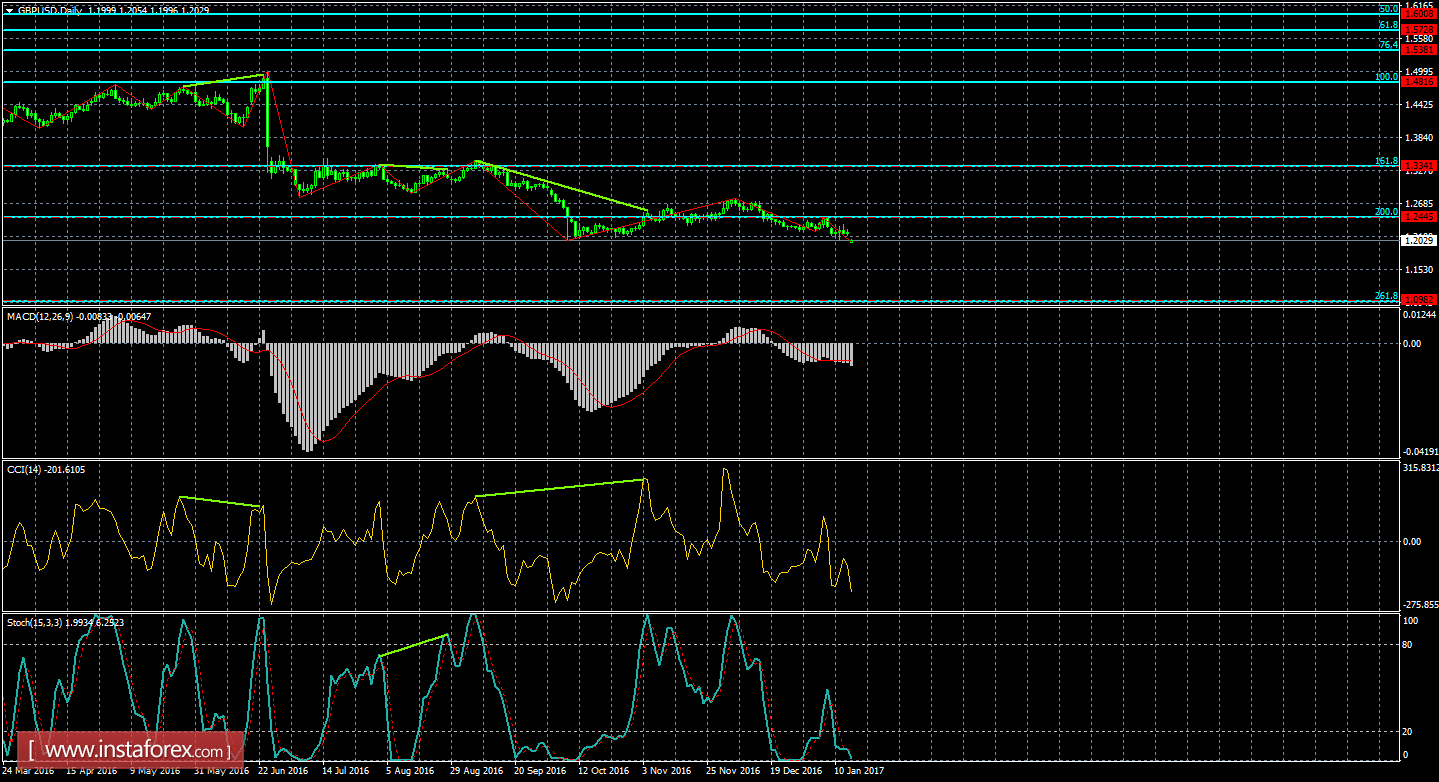This screenshot has height=782, width=1439.
Task: Click the Stochastic scale value 20
Action: tap(1408, 731)
